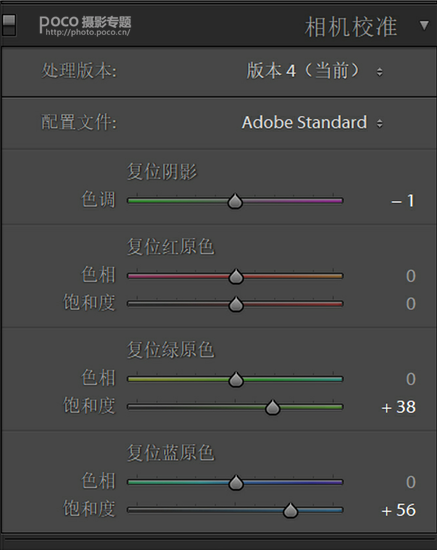Viewport: 437px width, 550px height.
Task: Click the green primary 色相 slider handle
Action: [236, 380]
